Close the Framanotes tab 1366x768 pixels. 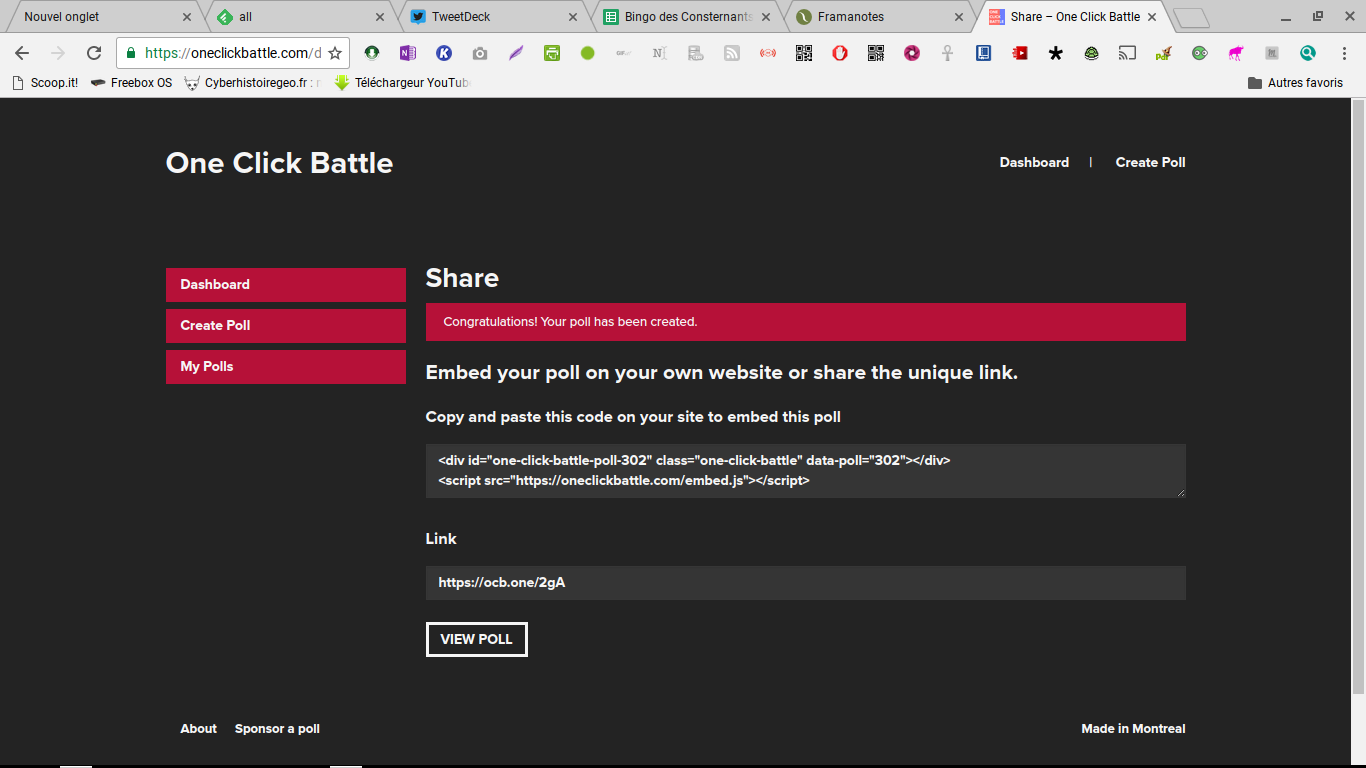tap(959, 17)
